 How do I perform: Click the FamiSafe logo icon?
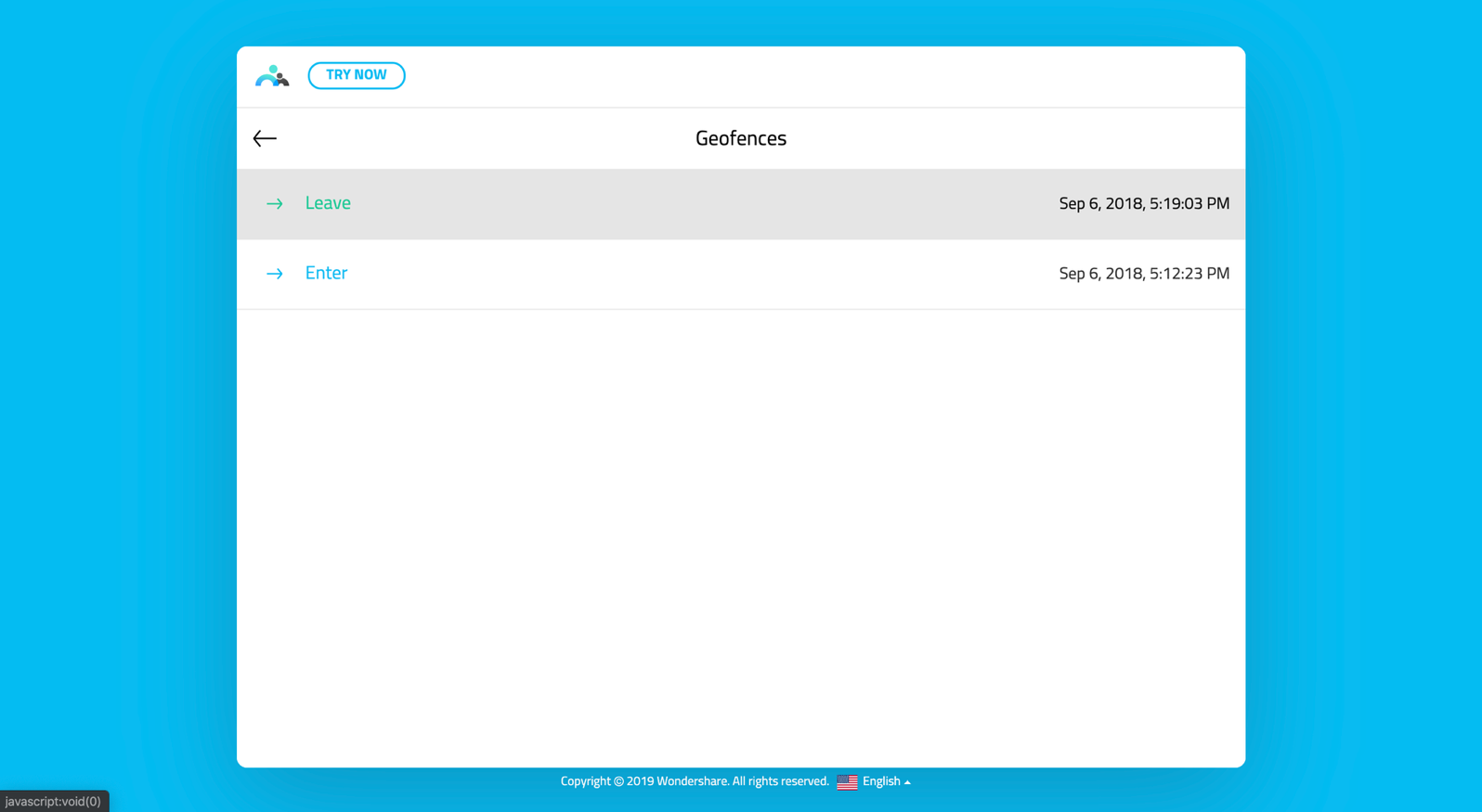pyautogui.click(x=272, y=76)
